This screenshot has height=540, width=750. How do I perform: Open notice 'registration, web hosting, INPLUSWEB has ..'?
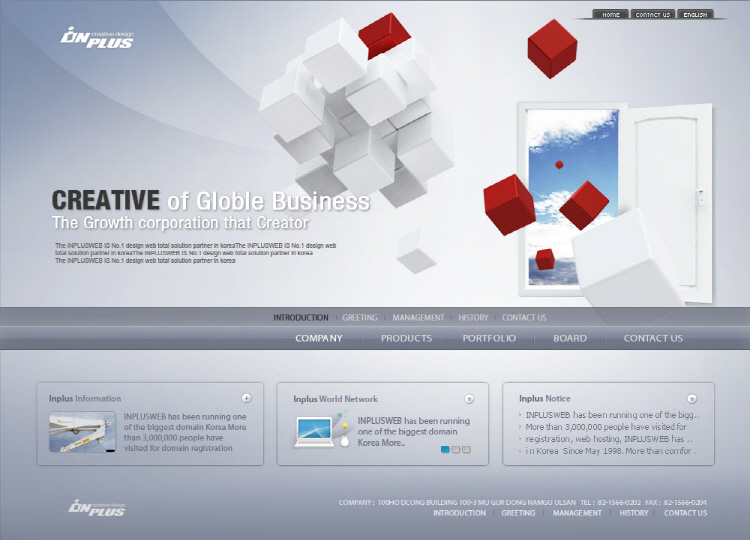click(608, 439)
